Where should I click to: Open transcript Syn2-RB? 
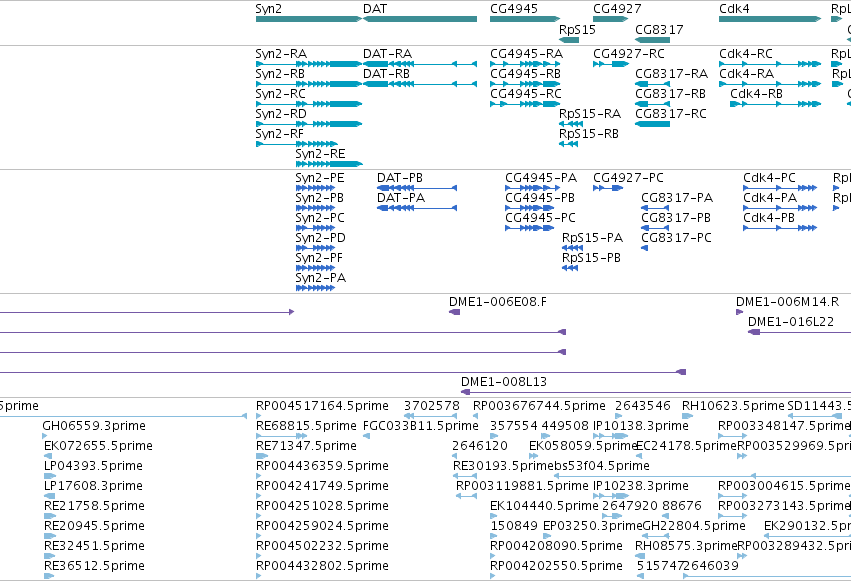click(x=309, y=84)
